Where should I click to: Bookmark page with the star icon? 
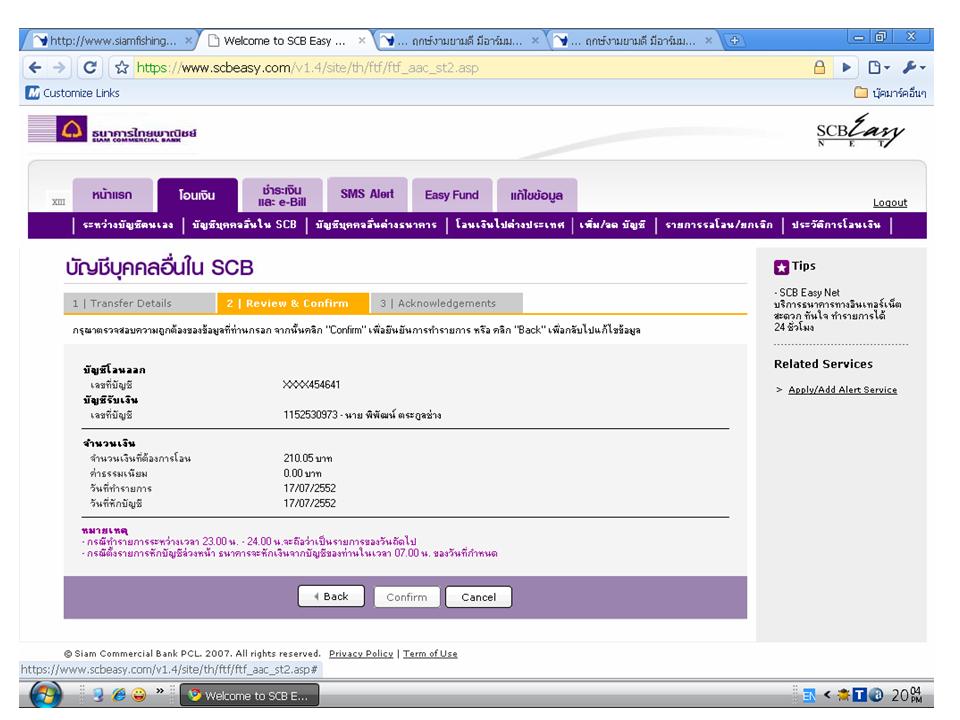(122, 67)
